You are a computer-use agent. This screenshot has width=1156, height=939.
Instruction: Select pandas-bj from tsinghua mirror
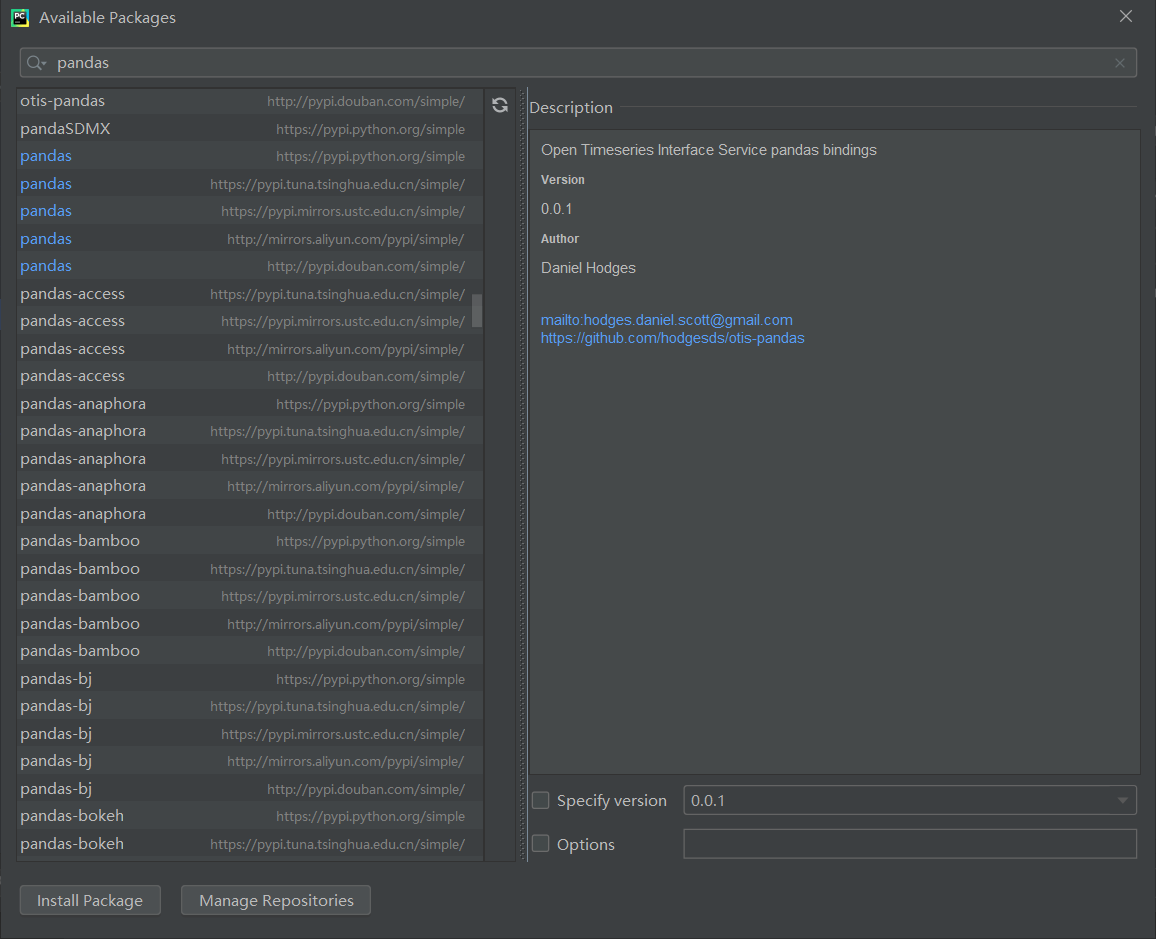pyautogui.click(x=251, y=706)
